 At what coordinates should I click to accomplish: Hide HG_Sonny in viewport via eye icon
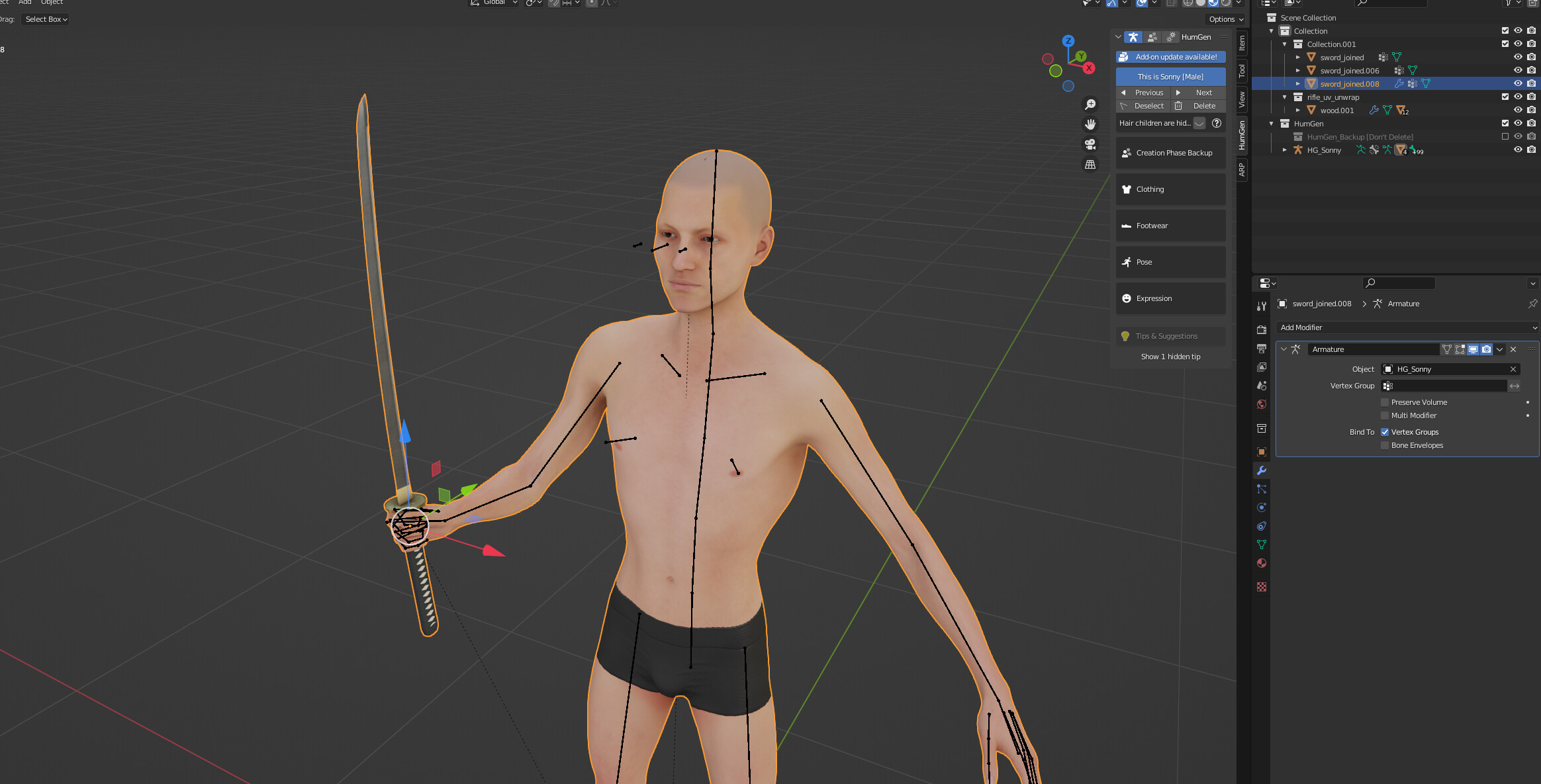point(1518,150)
